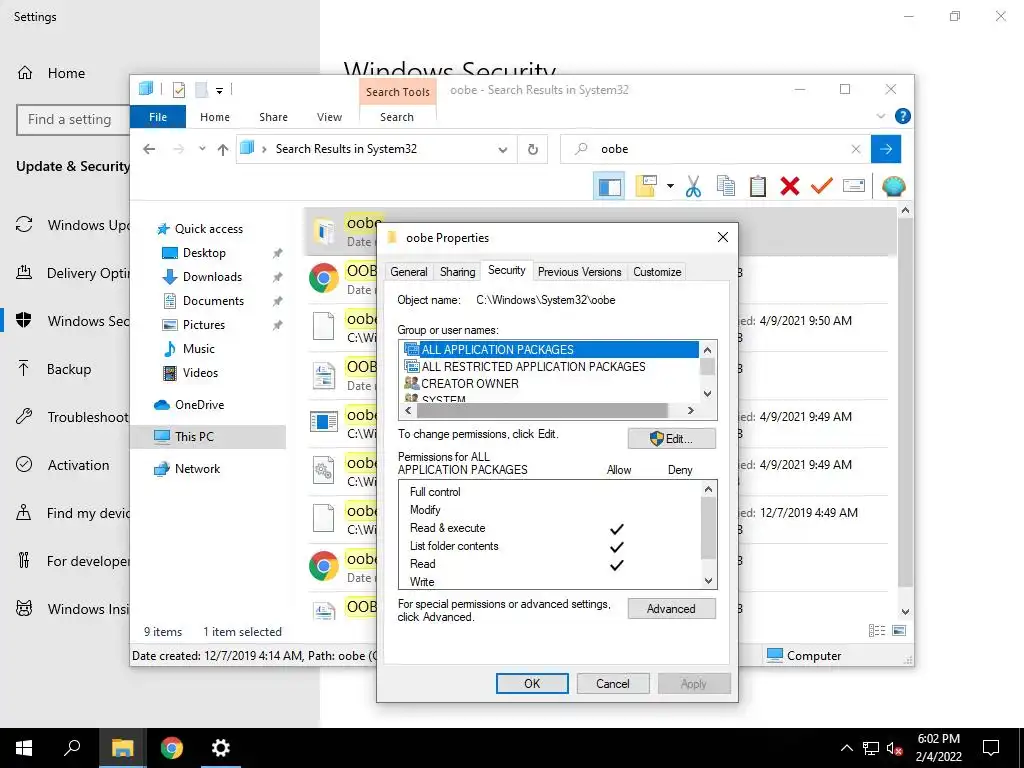
Task: Refresh the search results location
Action: 533,150
